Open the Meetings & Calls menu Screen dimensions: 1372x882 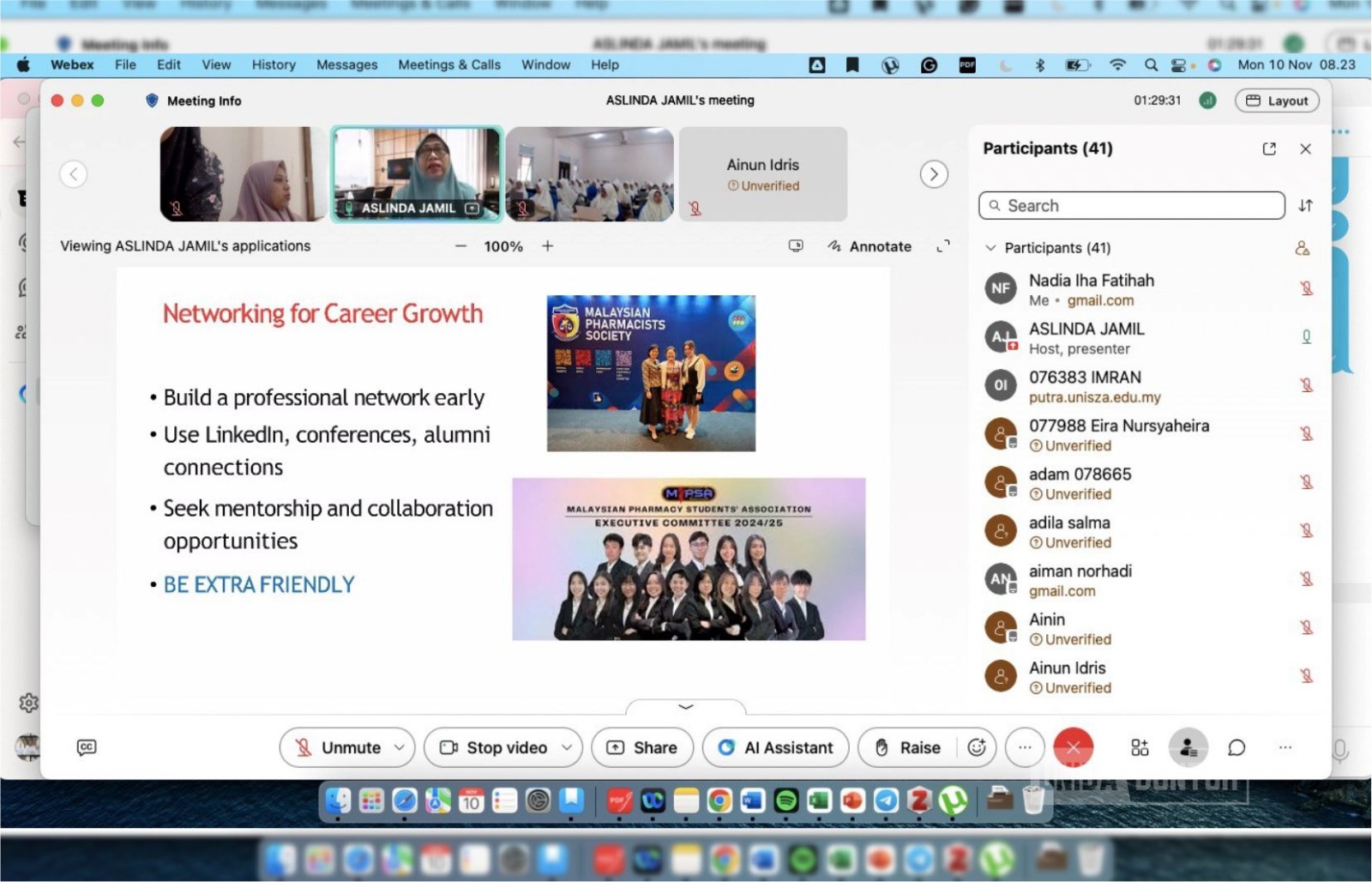click(x=448, y=64)
